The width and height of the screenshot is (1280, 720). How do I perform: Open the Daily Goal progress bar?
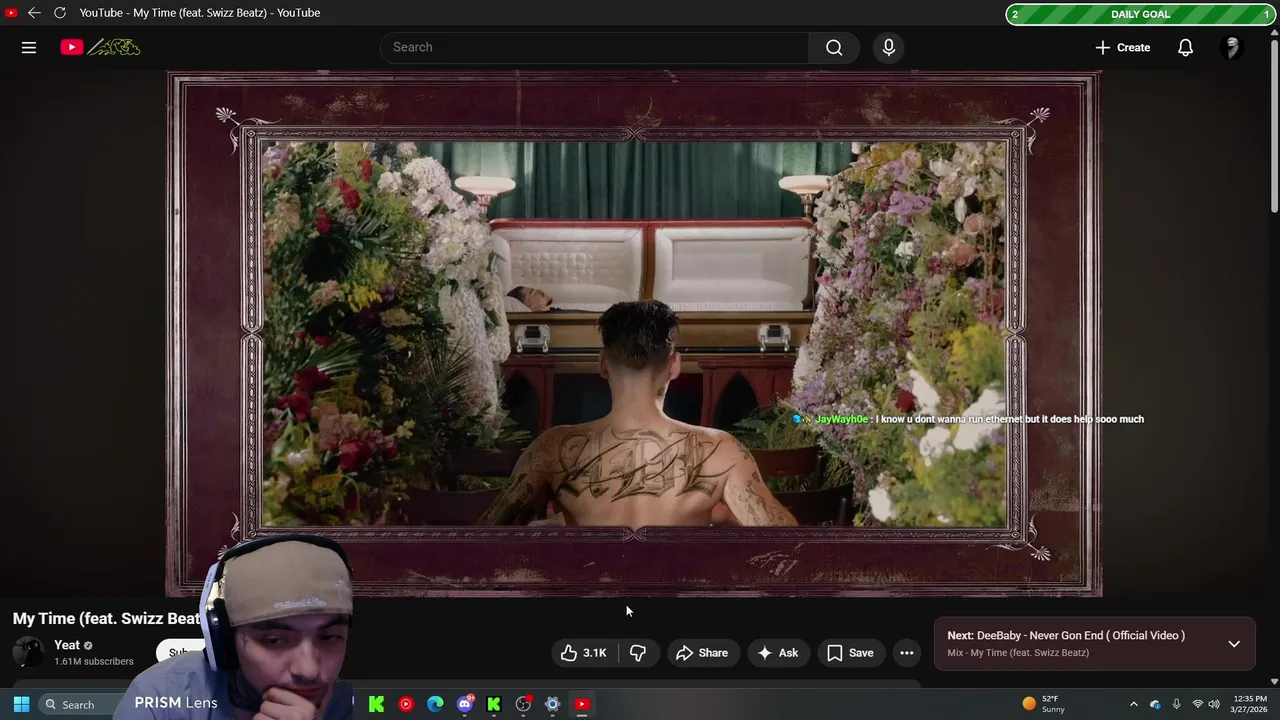click(1140, 14)
